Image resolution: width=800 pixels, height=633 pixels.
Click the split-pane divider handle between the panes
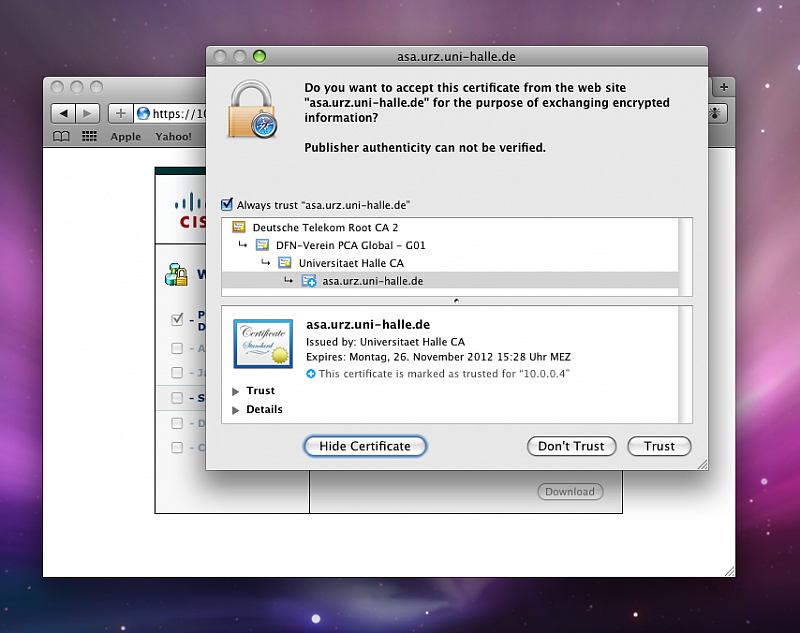pyautogui.click(x=456, y=301)
